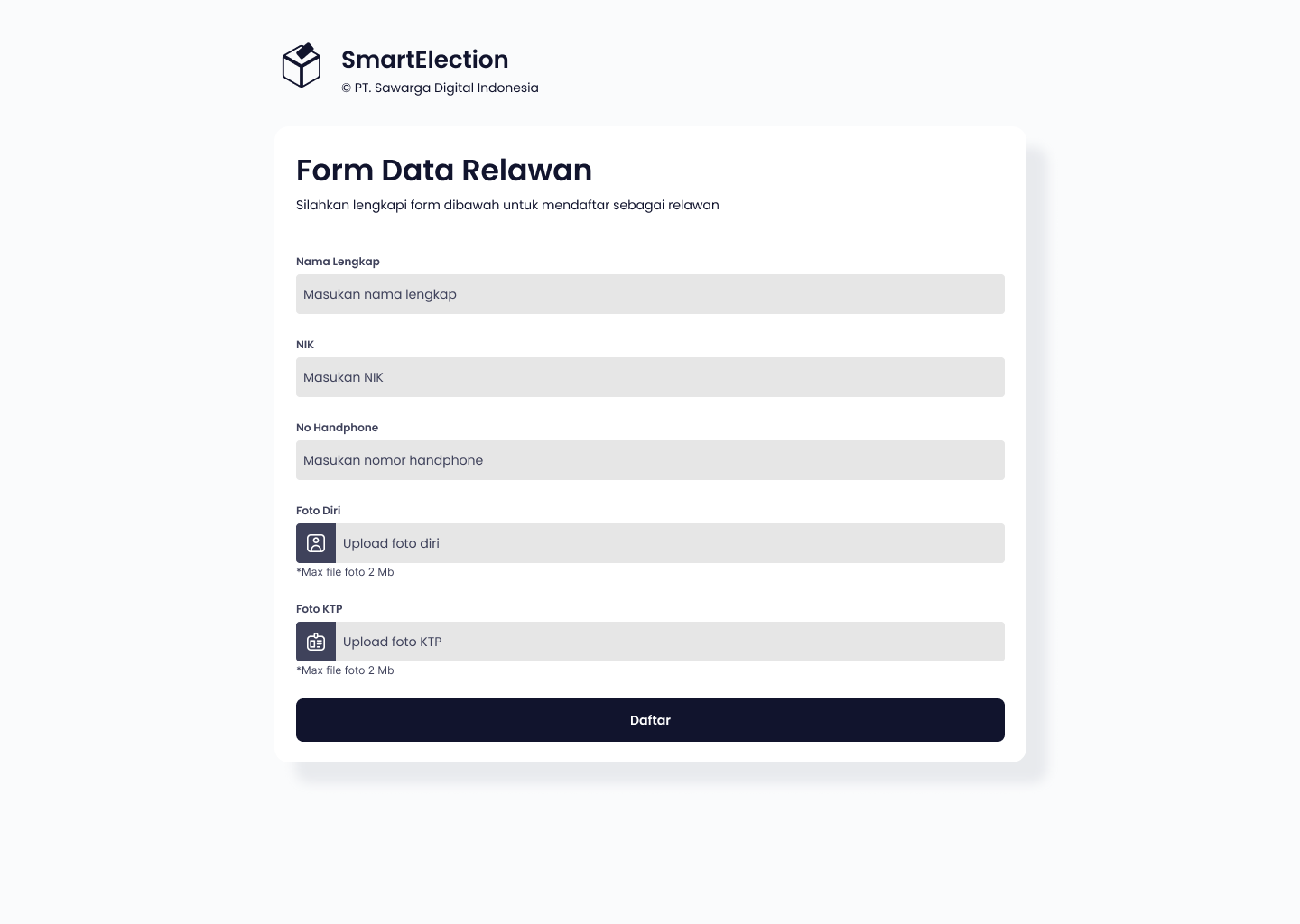Click the max file note under Foto KTP
The image size is (1300, 924).
345,670
